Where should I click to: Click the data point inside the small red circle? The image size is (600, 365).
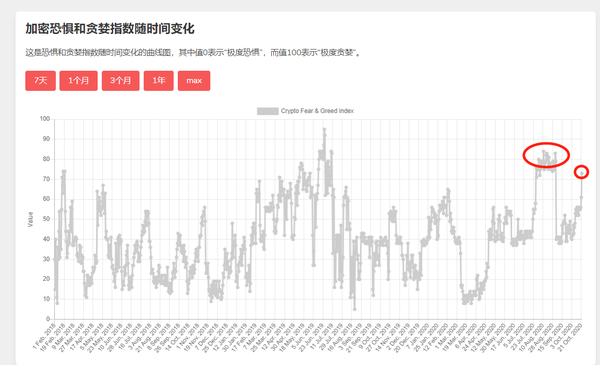click(581, 173)
